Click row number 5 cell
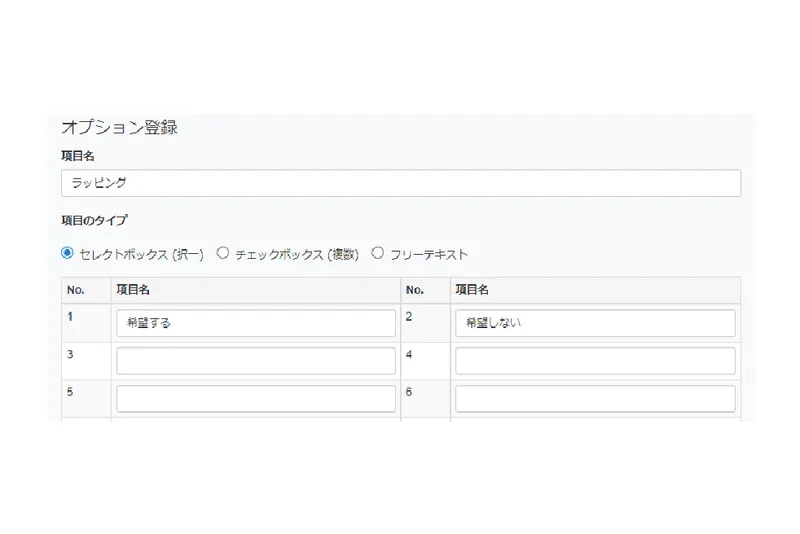 pyautogui.click(x=86, y=399)
